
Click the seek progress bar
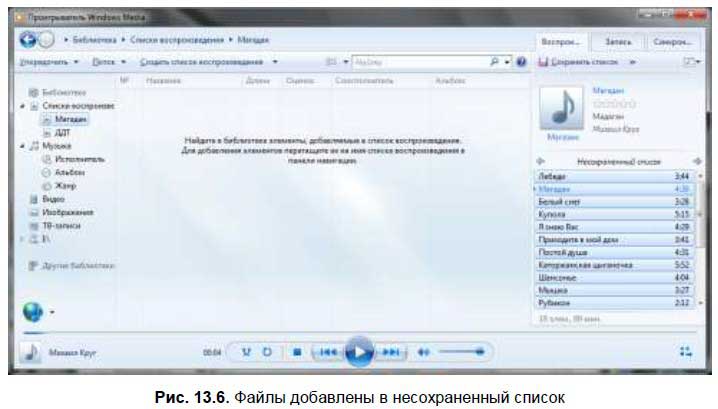pos(359,332)
